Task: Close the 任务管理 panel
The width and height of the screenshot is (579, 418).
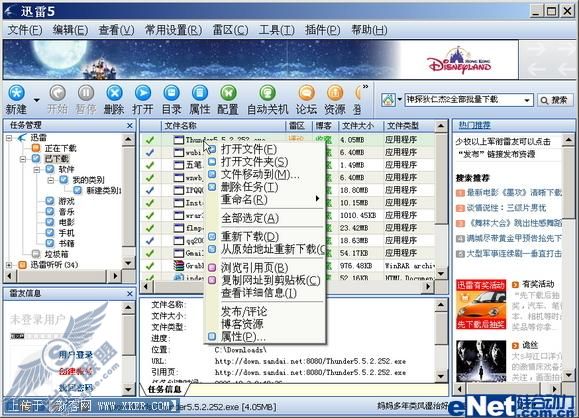Action: point(130,126)
